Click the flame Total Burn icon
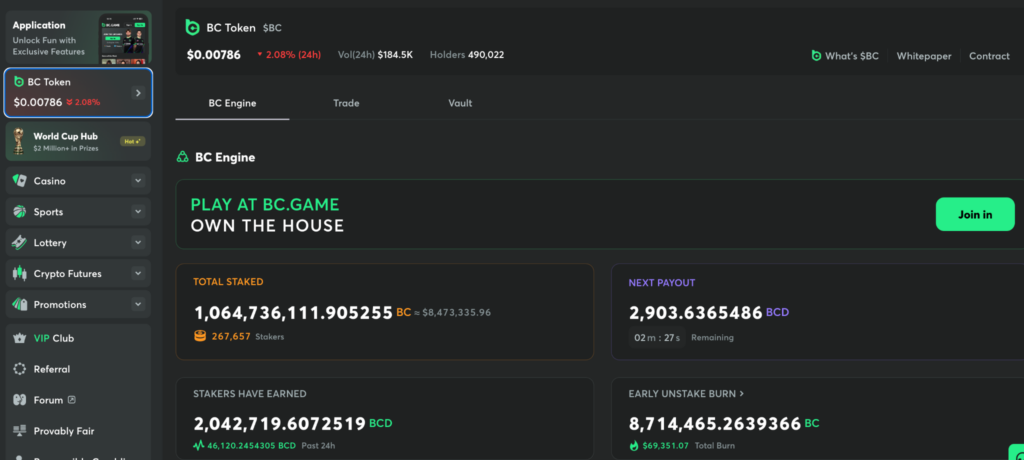The width and height of the screenshot is (1024, 460). 633,446
